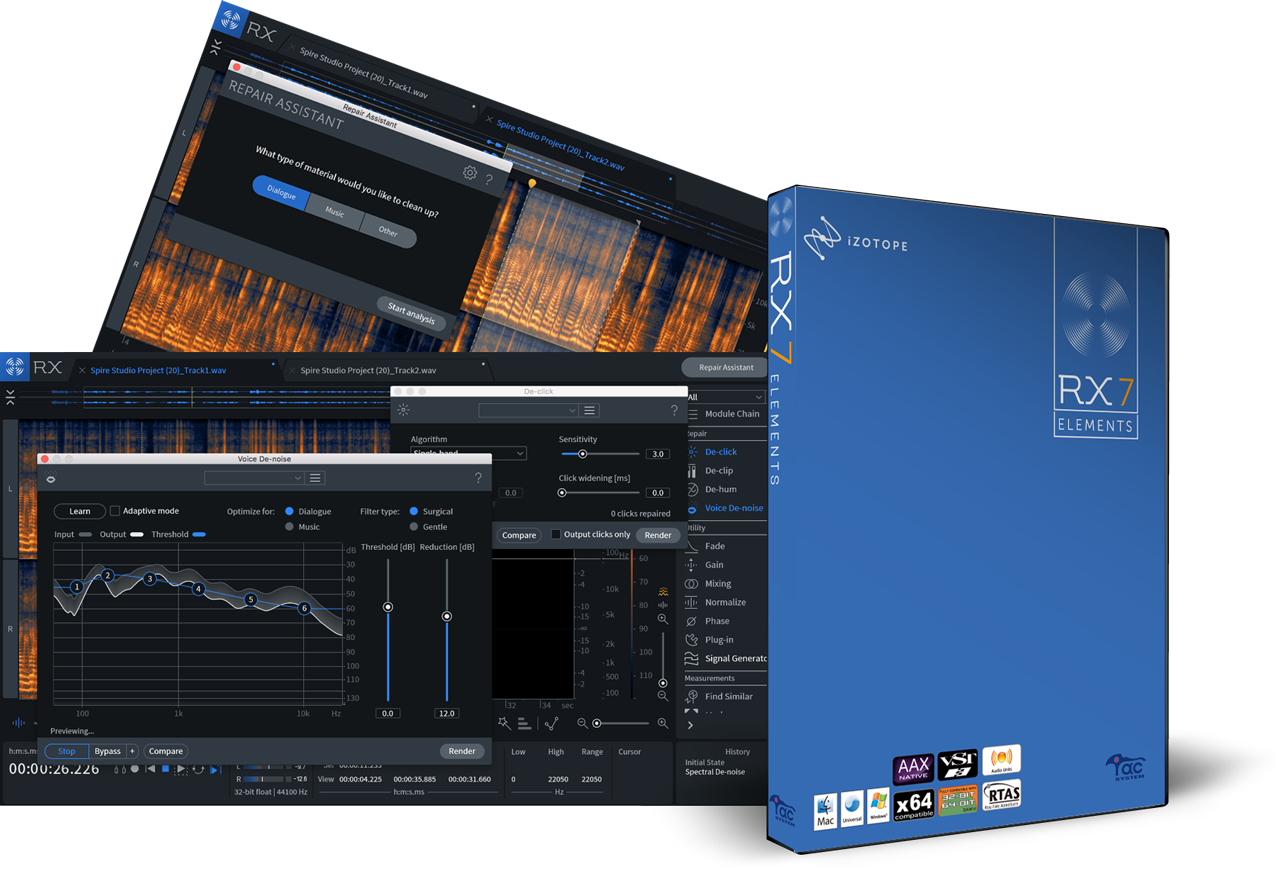The image size is (1280, 870).
Task: Click Compare in Voice De-noise window
Action: tap(166, 751)
